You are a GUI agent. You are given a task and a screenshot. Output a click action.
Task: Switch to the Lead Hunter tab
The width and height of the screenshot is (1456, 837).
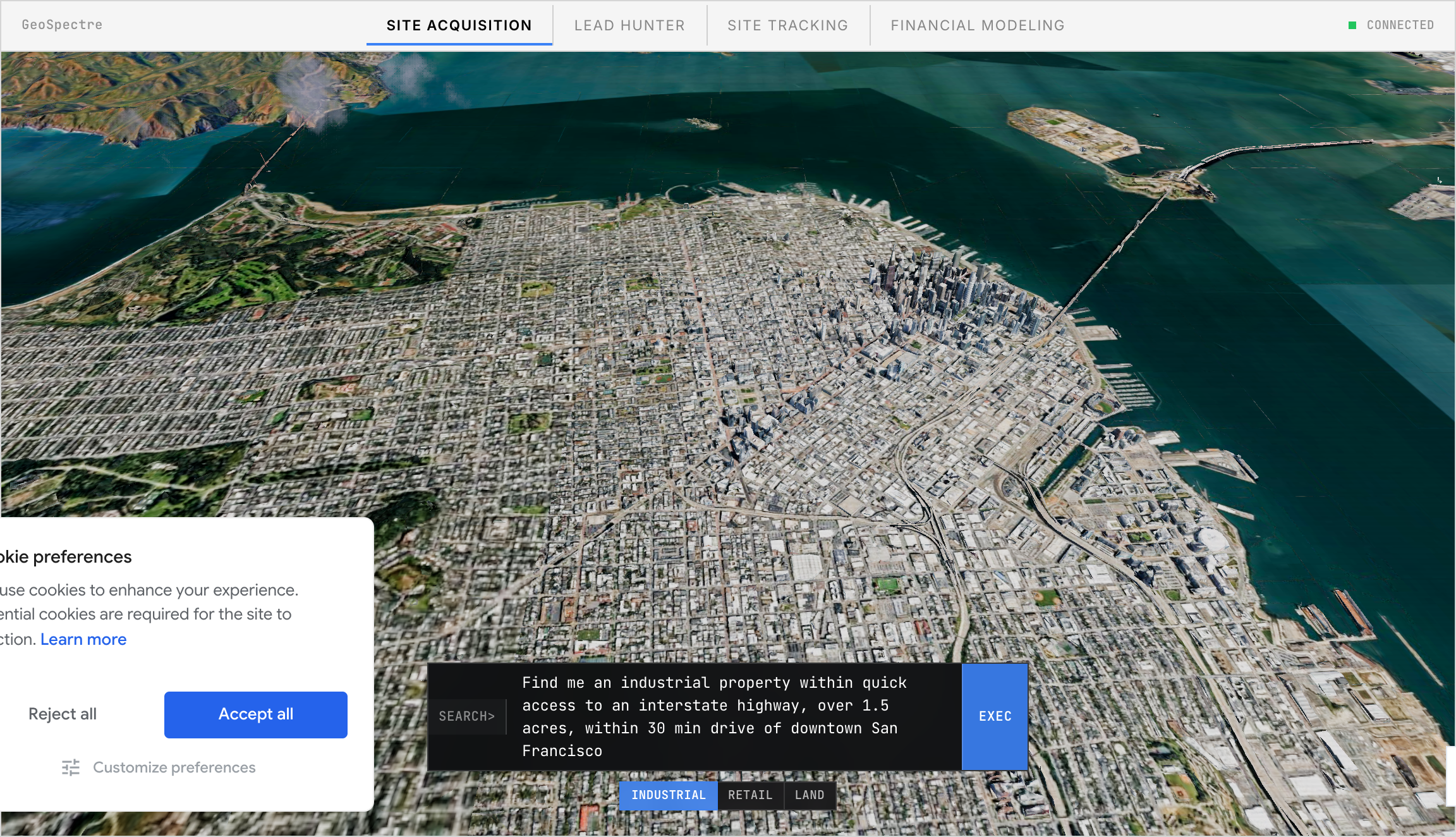tap(629, 25)
